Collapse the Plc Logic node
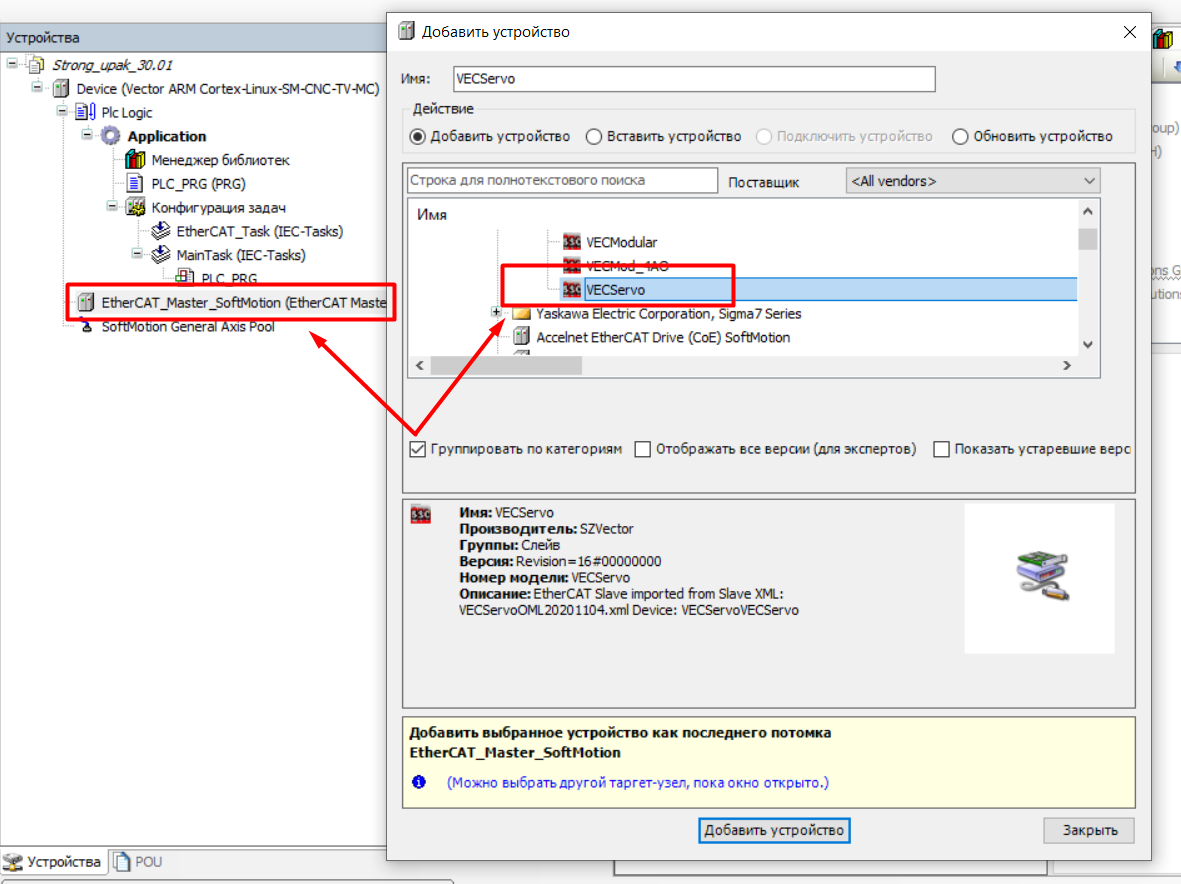 (x=63, y=111)
